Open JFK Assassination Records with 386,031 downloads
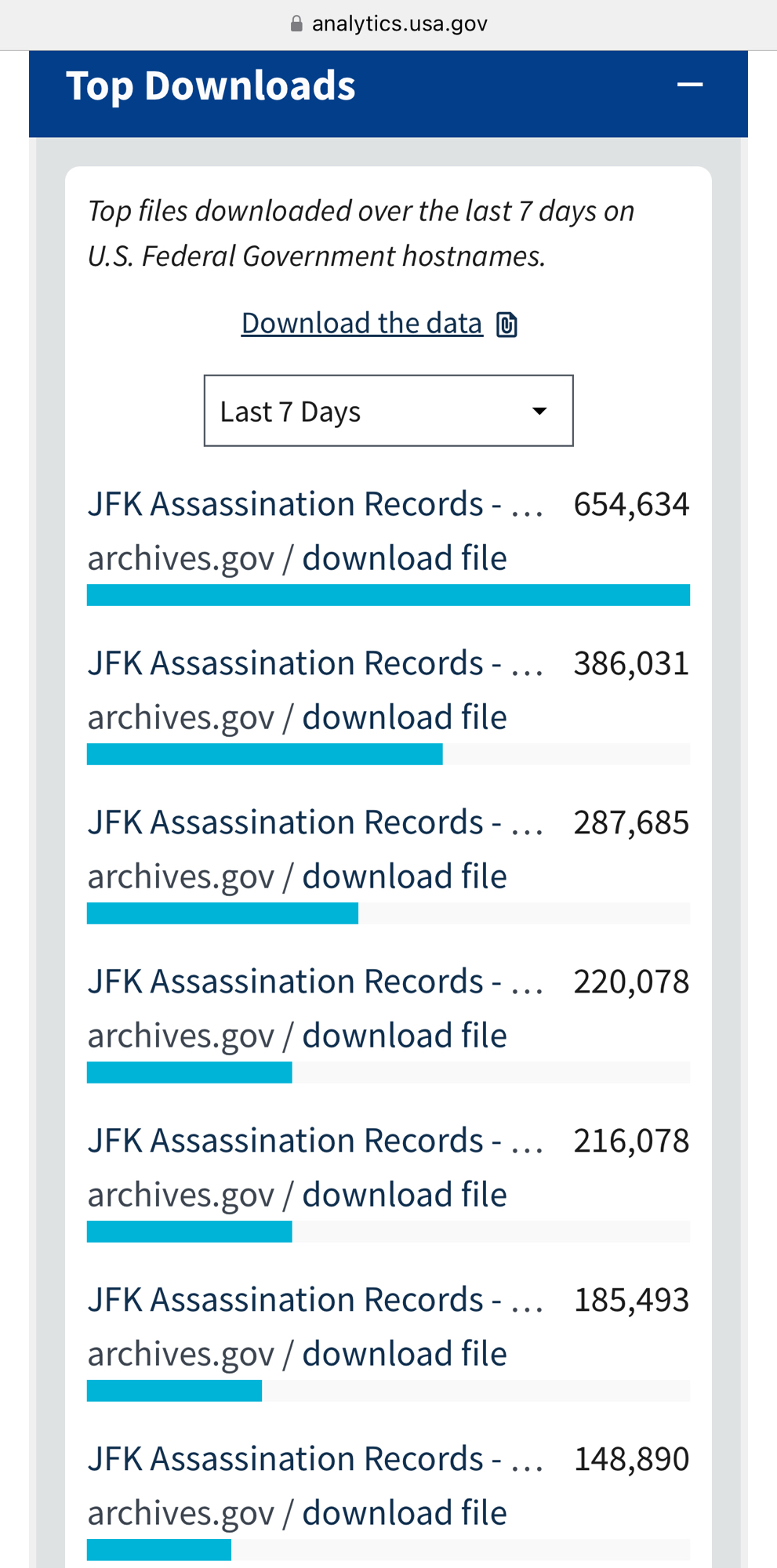Image resolution: width=777 pixels, height=1568 pixels. (315, 663)
